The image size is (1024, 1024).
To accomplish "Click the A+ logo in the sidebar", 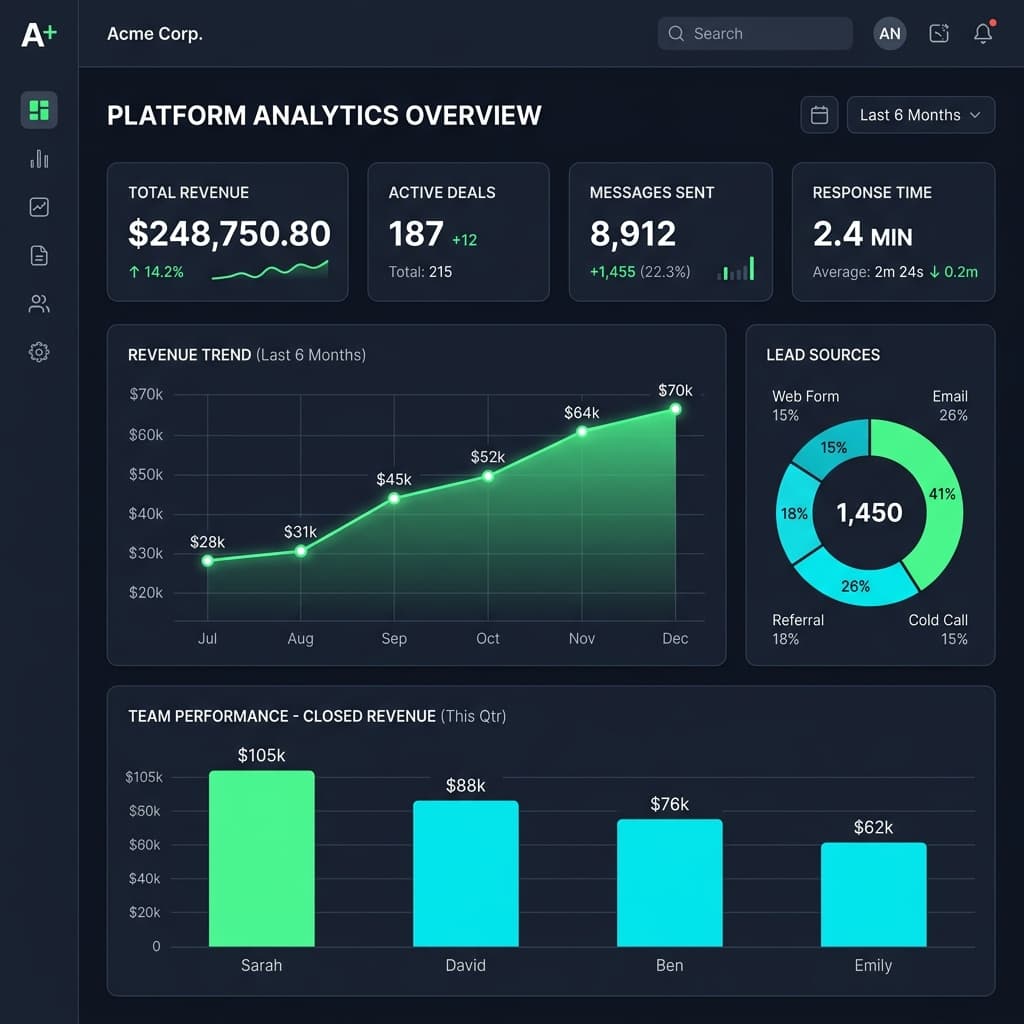I will click(x=39, y=34).
